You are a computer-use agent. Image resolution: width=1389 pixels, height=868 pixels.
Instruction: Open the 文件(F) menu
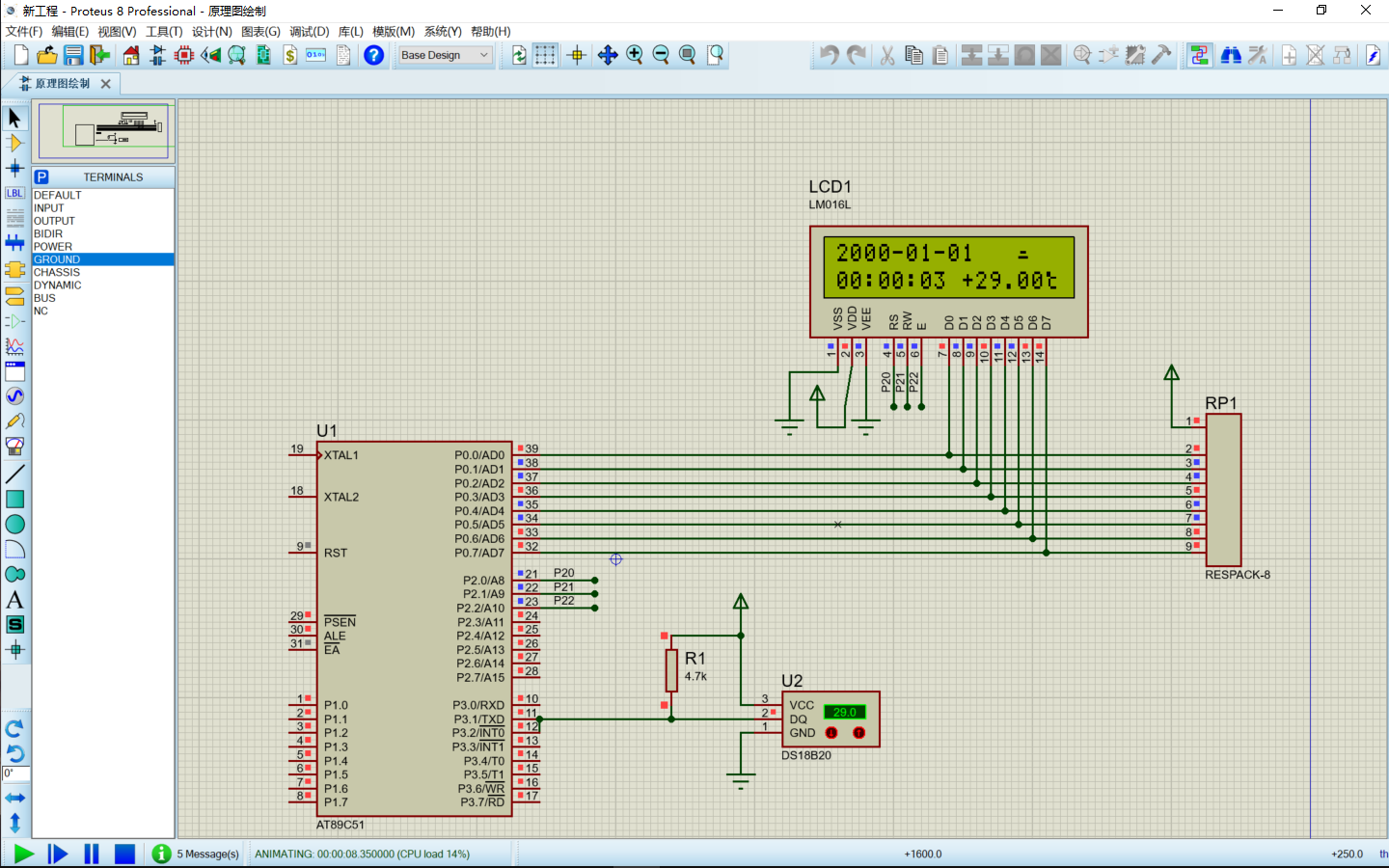(24, 32)
